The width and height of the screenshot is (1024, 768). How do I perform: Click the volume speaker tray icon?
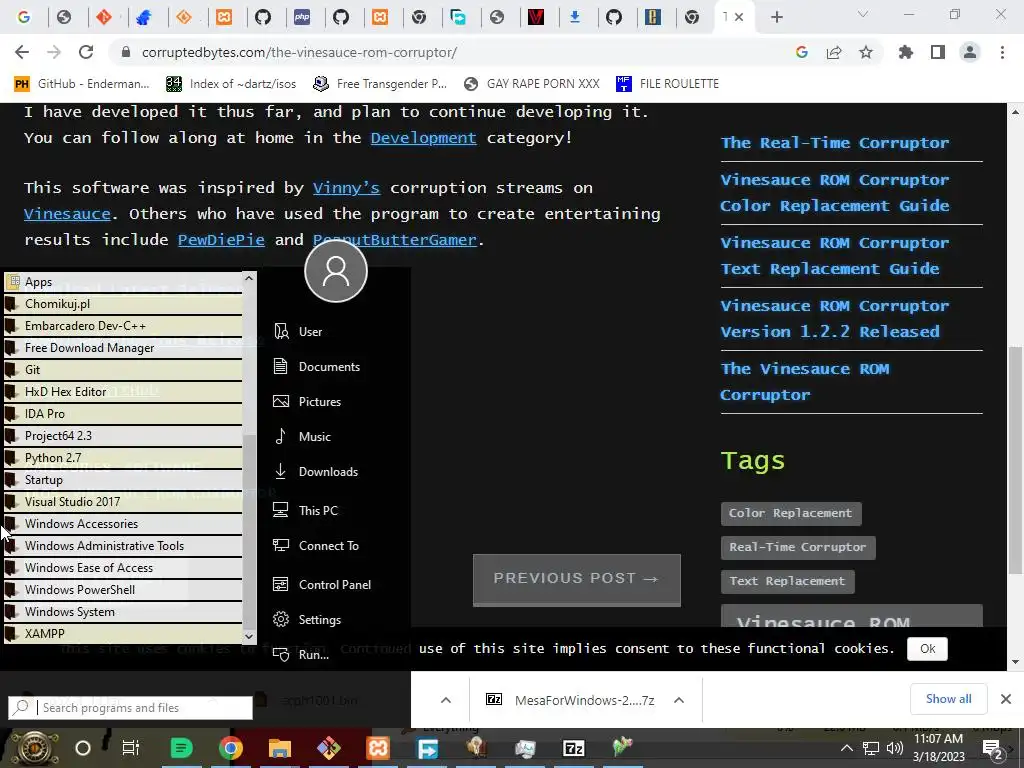pos(895,748)
